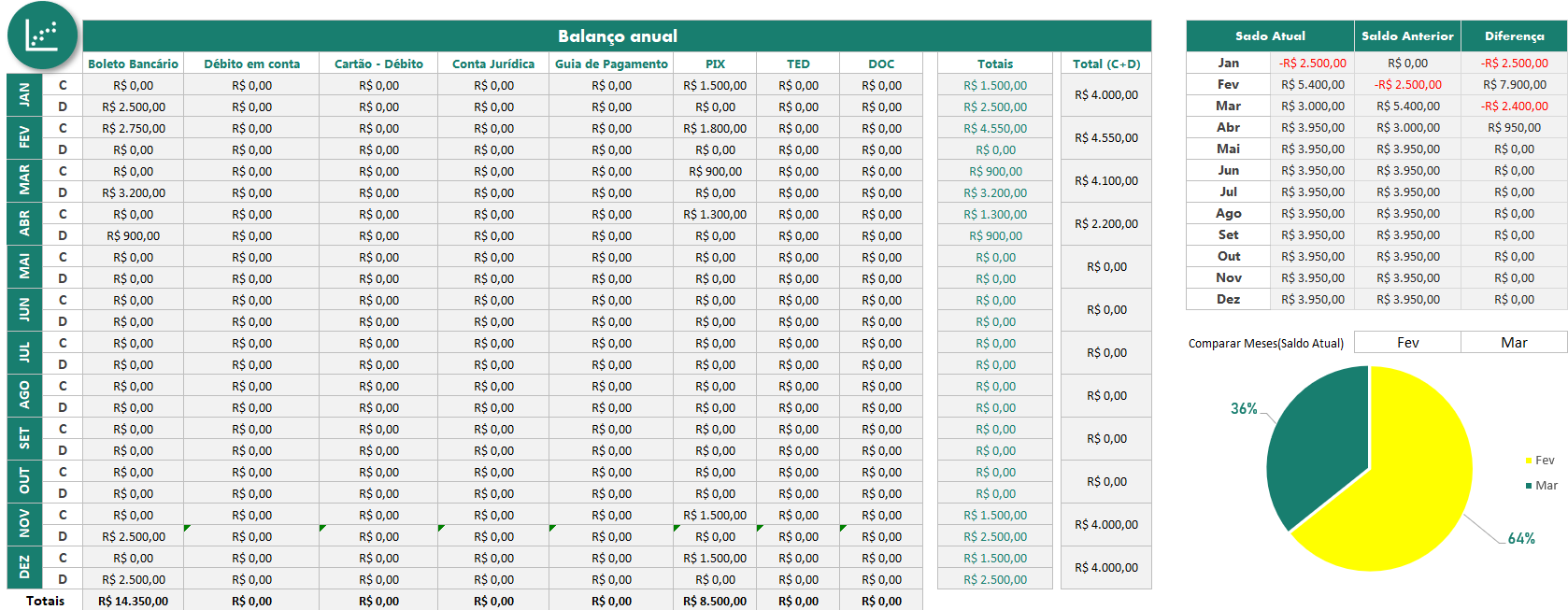1568x610 pixels.
Task: Click the Saldo Anterior header cell
Action: [x=1407, y=36]
